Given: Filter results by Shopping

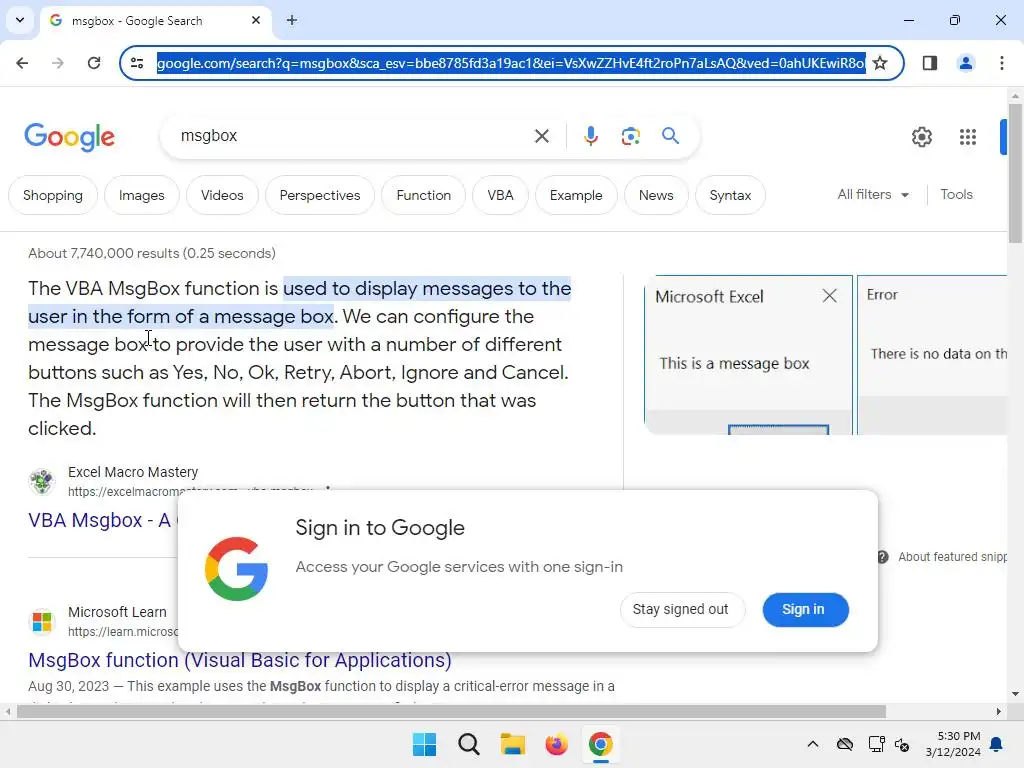Looking at the screenshot, I should point(53,195).
